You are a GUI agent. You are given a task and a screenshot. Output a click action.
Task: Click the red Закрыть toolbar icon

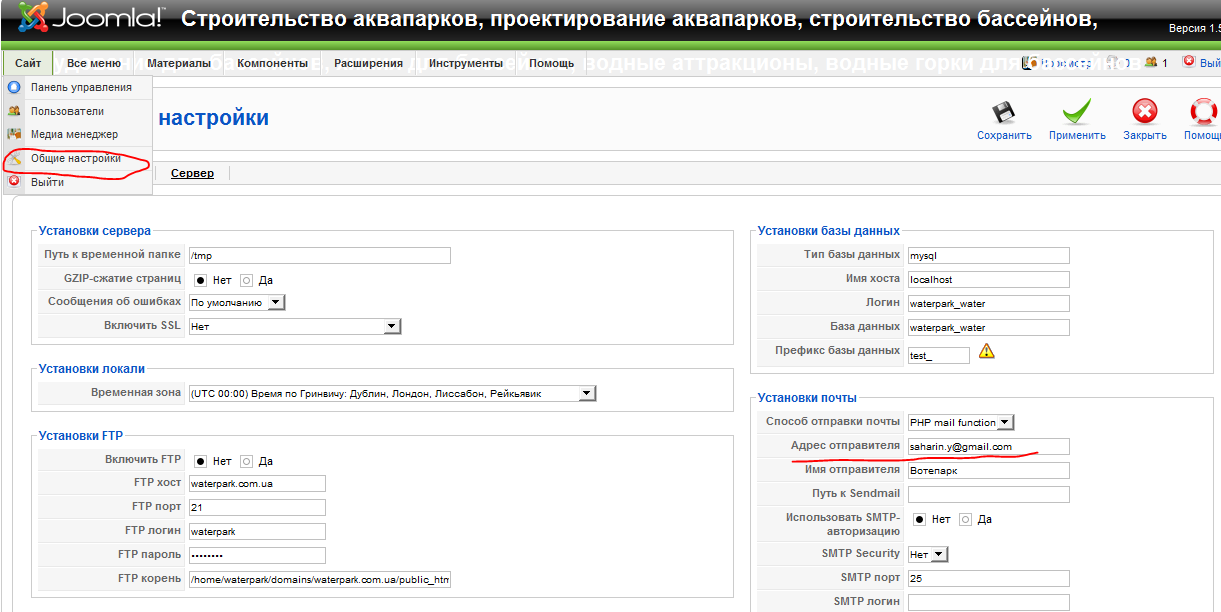coord(1144,113)
